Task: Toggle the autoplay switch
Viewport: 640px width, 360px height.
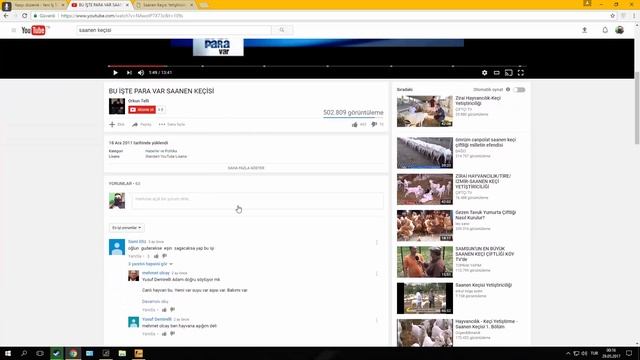Action: click(x=519, y=89)
